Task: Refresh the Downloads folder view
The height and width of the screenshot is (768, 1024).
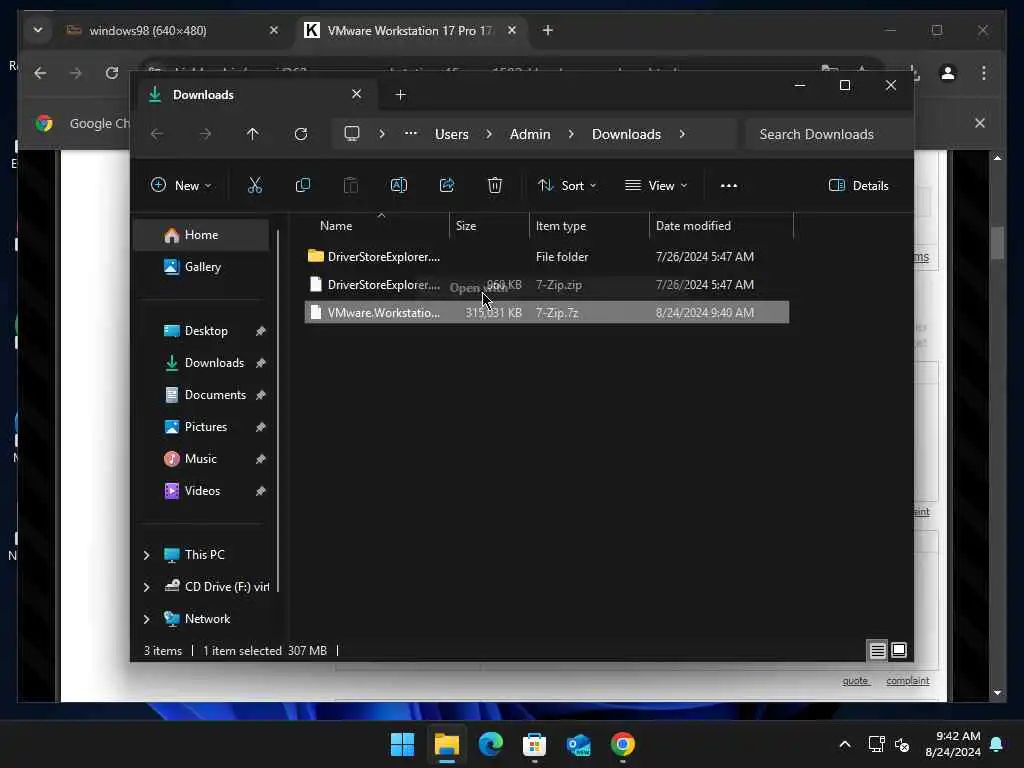Action: [301, 134]
